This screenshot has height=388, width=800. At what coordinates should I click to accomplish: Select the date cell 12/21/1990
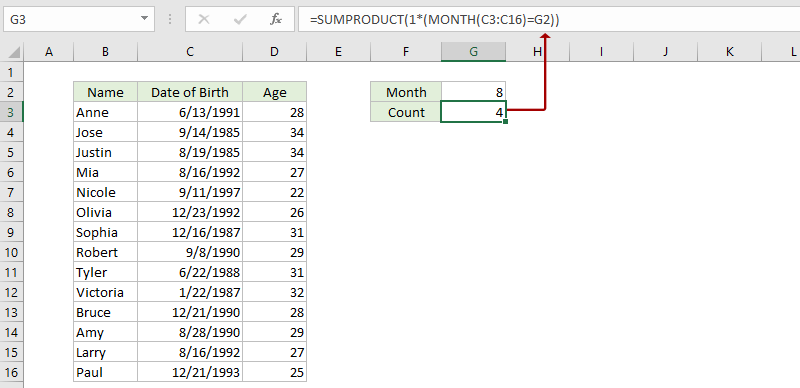(x=190, y=312)
